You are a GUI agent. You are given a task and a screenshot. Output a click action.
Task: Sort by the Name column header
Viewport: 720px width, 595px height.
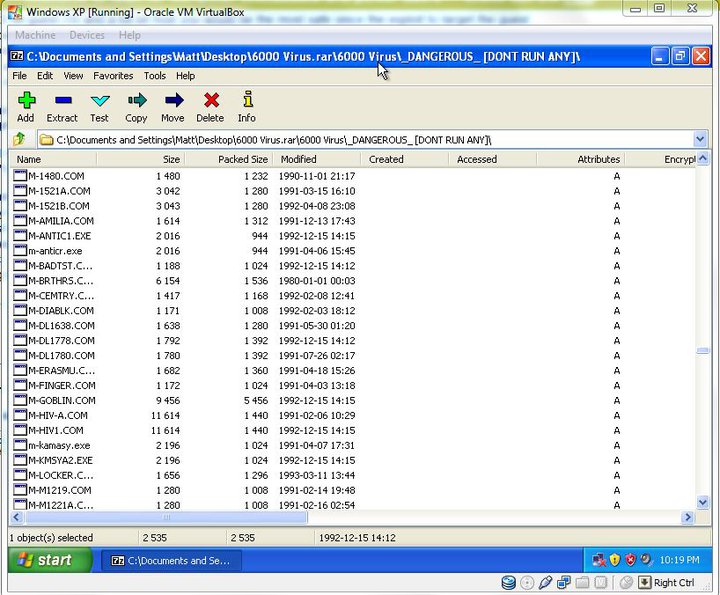(x=53, y=159)
